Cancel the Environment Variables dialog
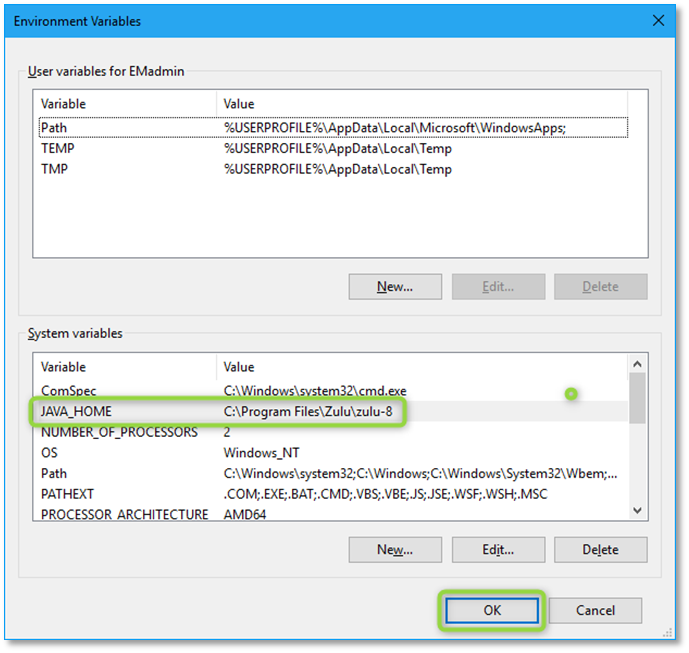This screenshot has width=689, height=653. tap(595, 610)
